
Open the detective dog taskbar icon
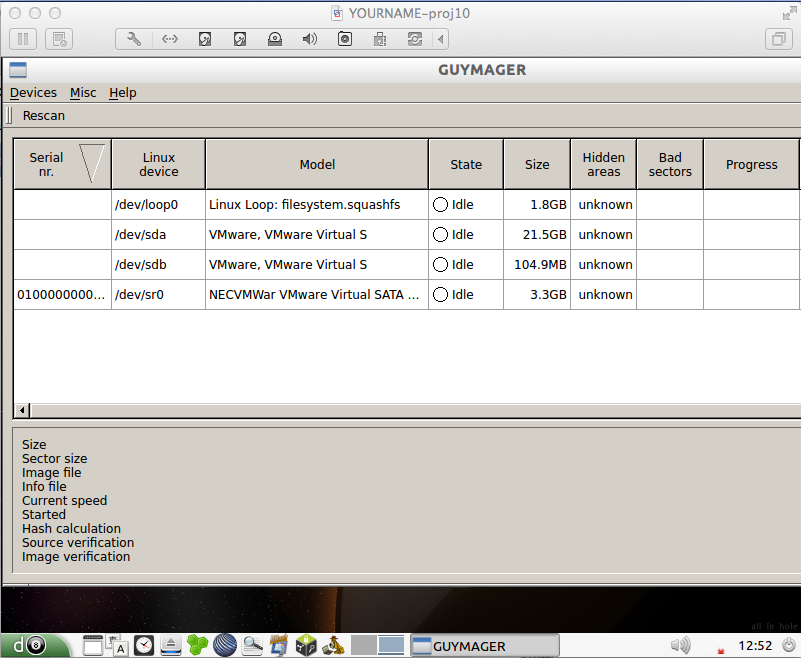coord(333,646)
